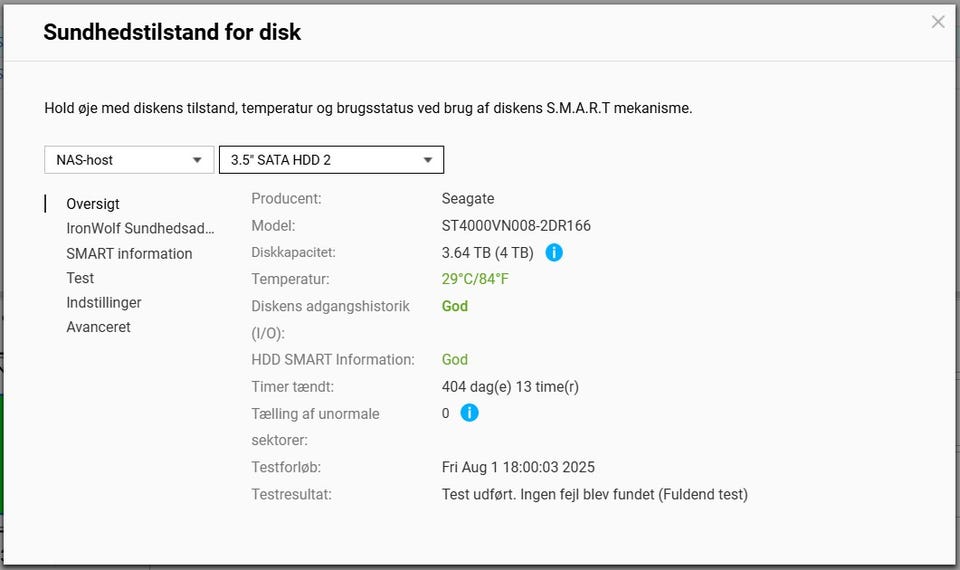Select the Avanceret section
Viewport: 960px width, 570px height.
pyautogui.click(x=98, y=327)
